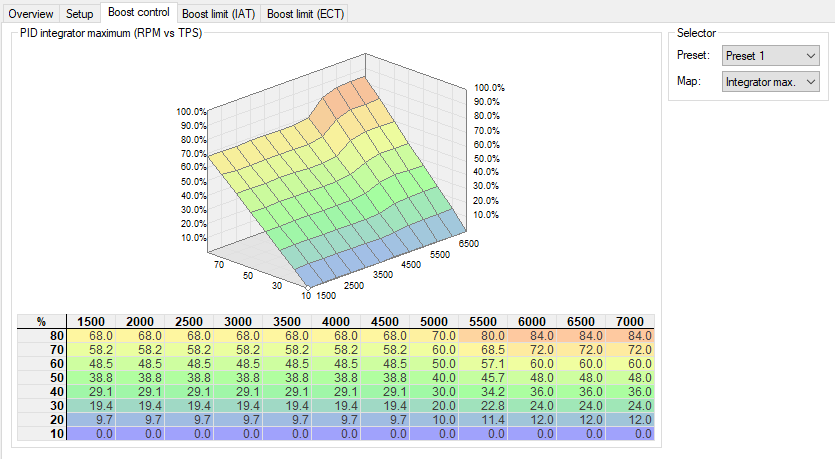The height and width of the screenshot is (459, 835).
Task: Select cell 72.0 at 6000 RPM, 70 TPS
Action: 532,350
